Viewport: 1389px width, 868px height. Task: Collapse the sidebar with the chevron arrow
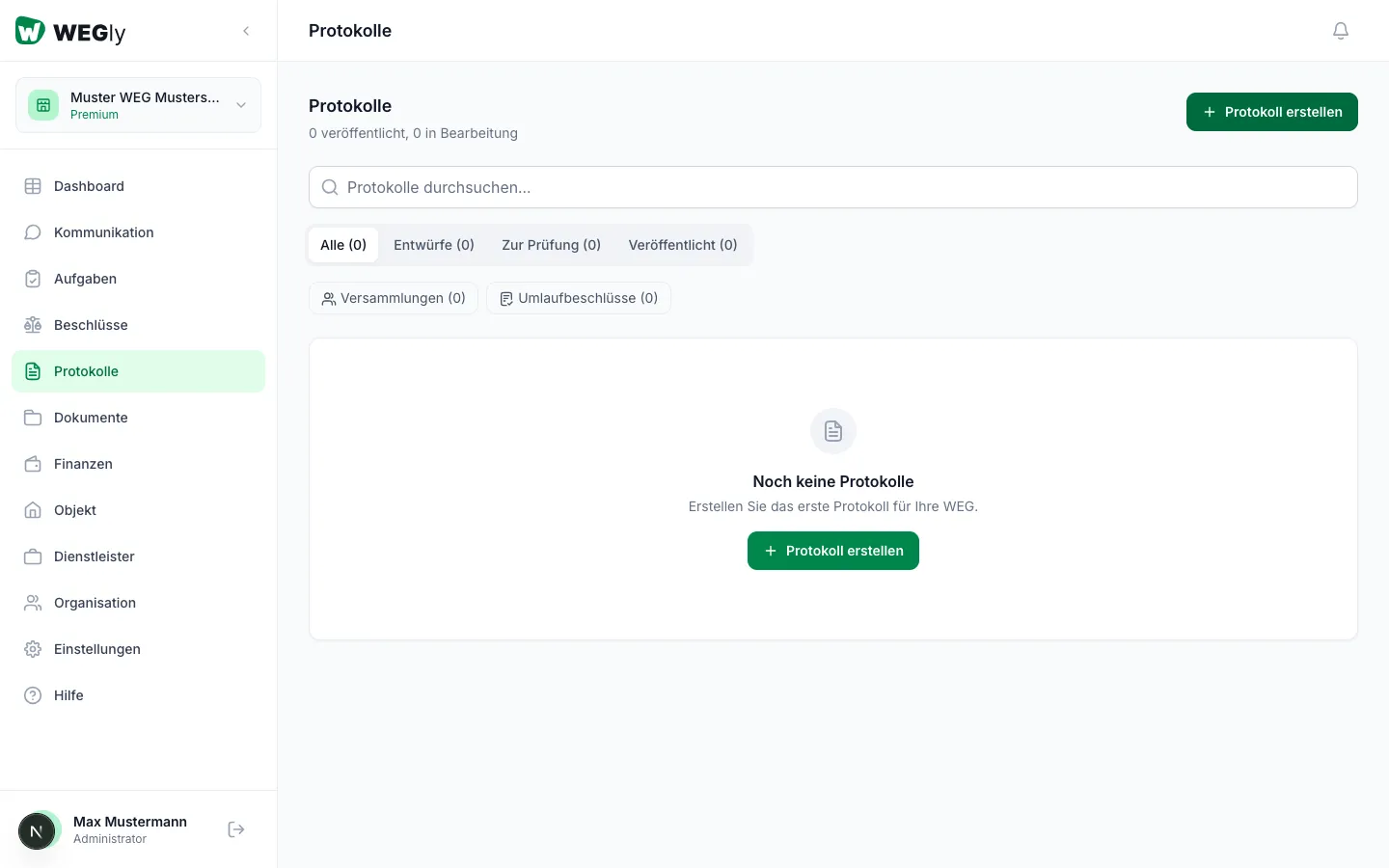(x=246, y=31)
